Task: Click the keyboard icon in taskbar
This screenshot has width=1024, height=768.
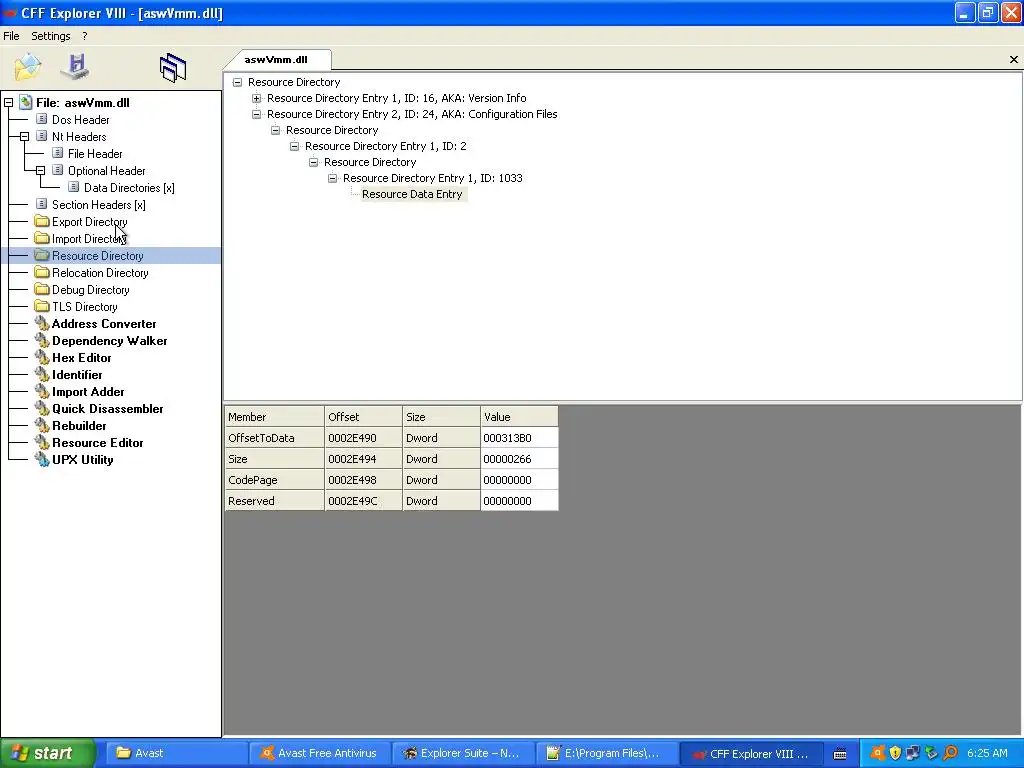Action: coord(840,754)
